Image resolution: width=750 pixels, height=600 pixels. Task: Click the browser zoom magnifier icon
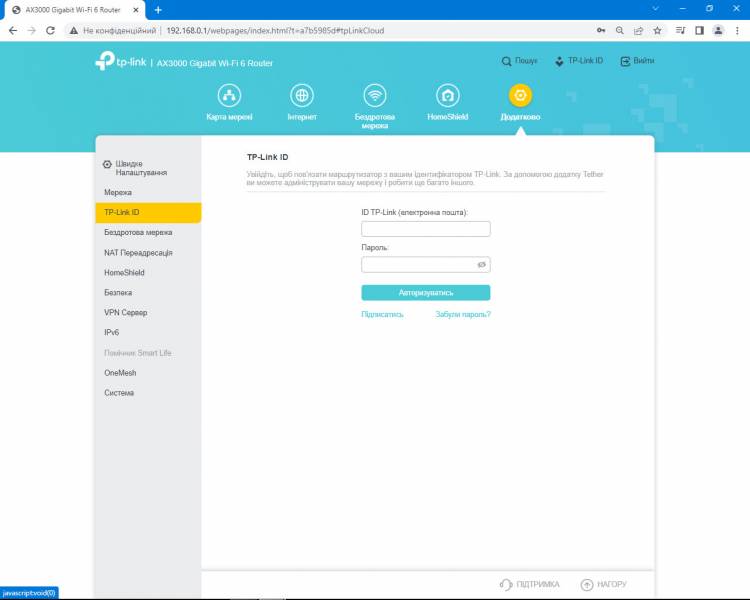pyautogui.click(x=619, y=31)
